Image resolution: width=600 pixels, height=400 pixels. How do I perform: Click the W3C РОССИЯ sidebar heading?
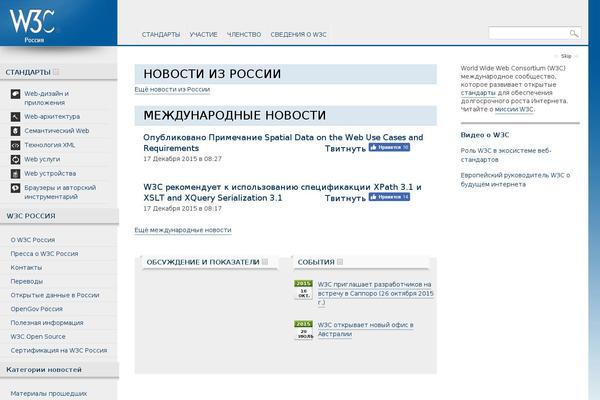[x=31, y=216]
